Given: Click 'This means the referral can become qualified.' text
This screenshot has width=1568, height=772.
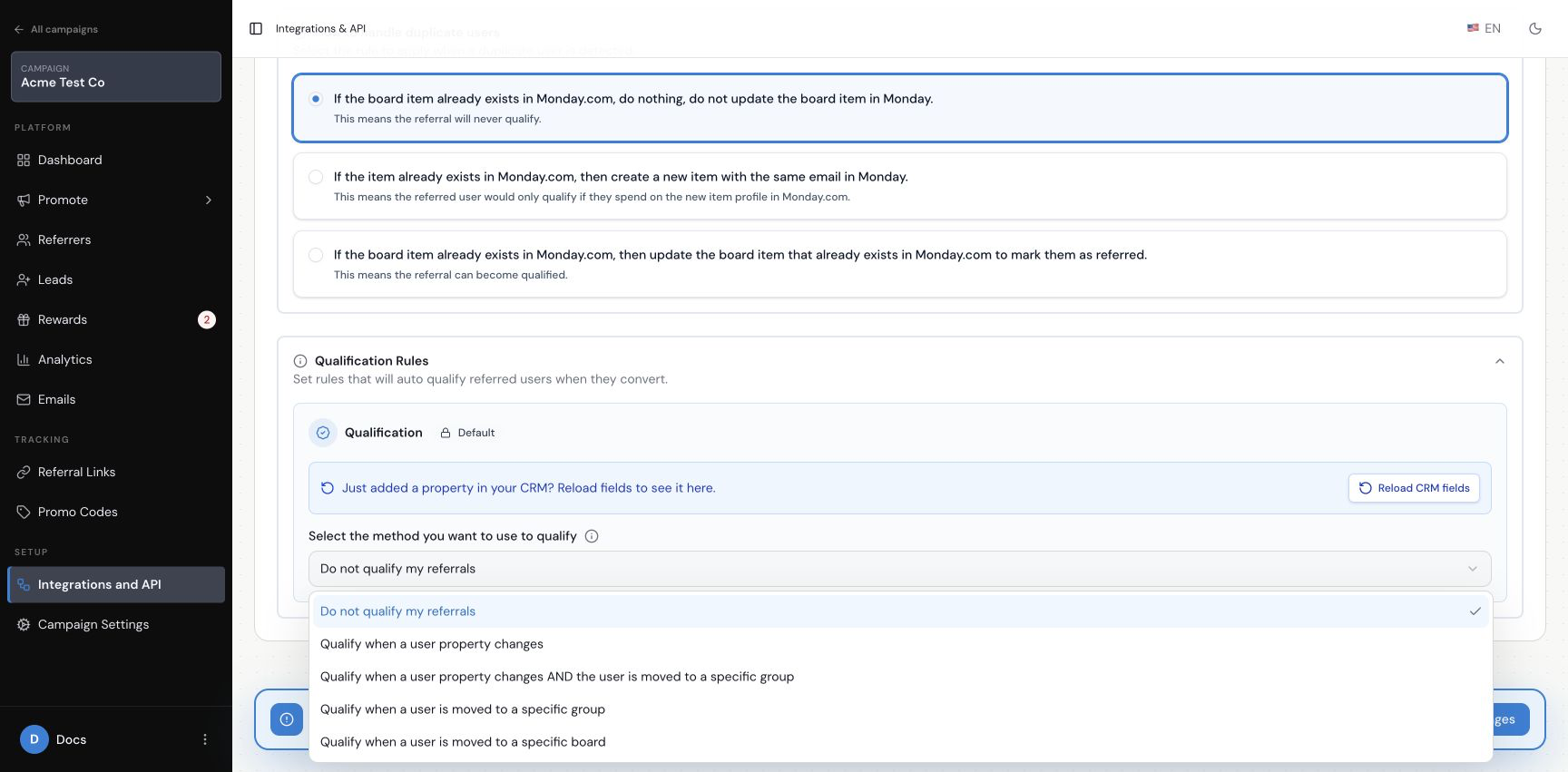Looking at the screenshot, I should click(450, 275).
